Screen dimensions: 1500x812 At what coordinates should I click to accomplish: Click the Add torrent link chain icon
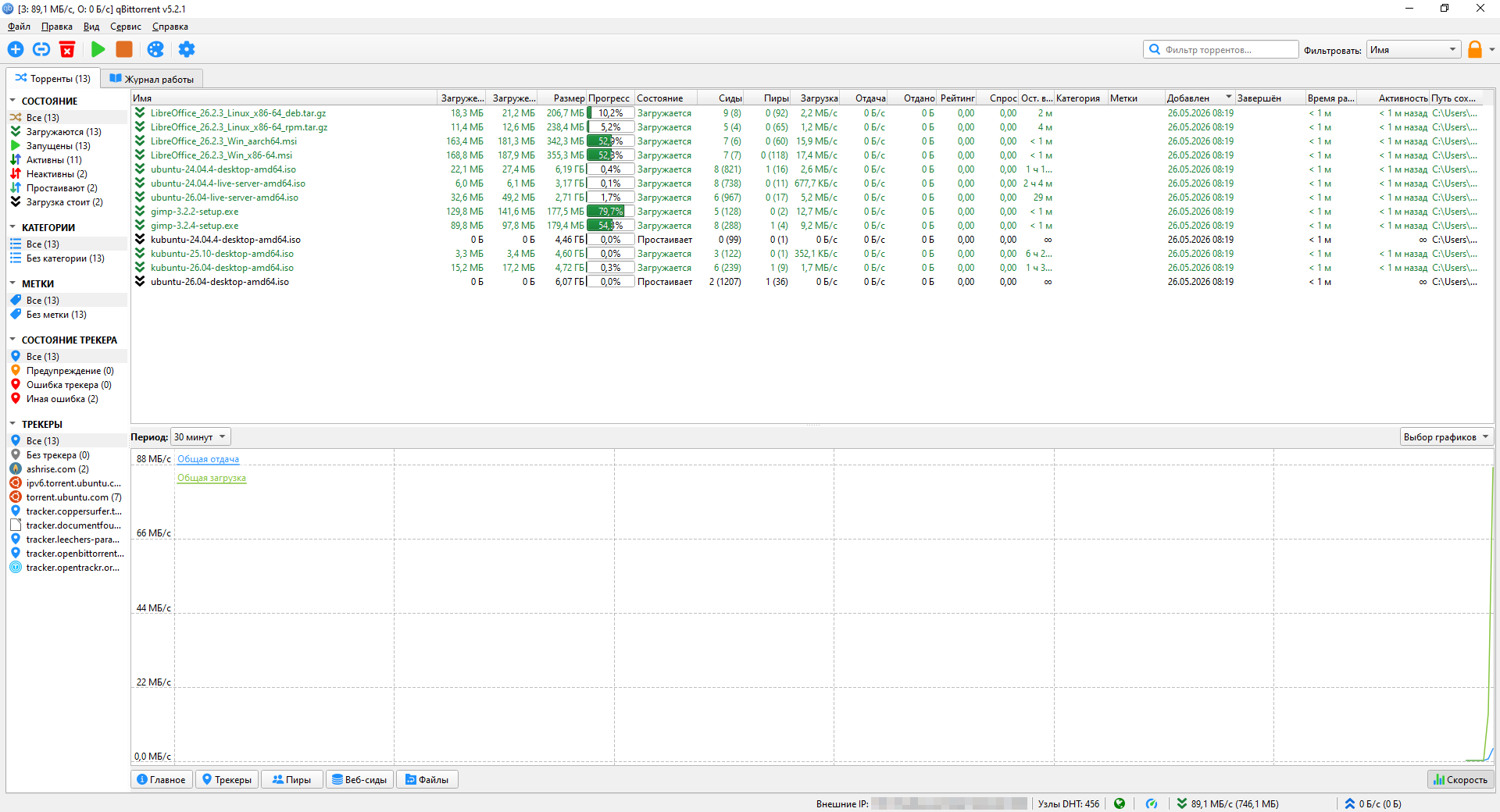click(x=41, y=49)
